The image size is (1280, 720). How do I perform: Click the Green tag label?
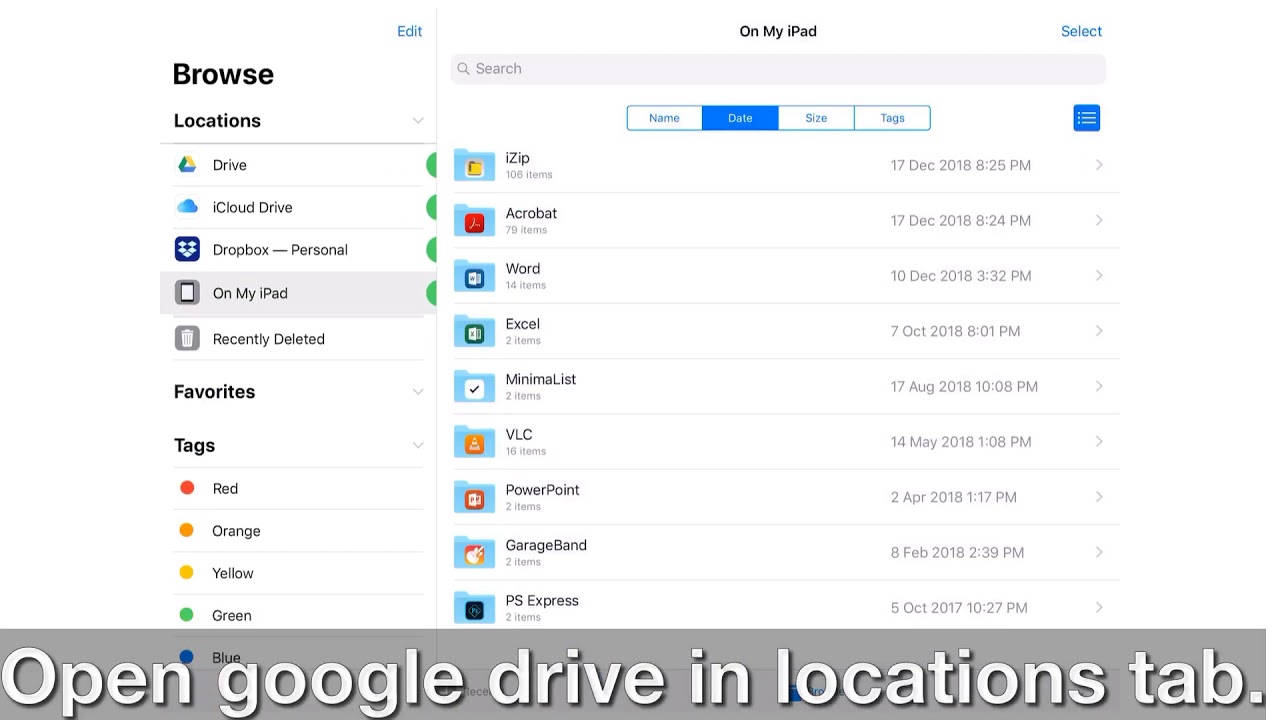[231, 616]
